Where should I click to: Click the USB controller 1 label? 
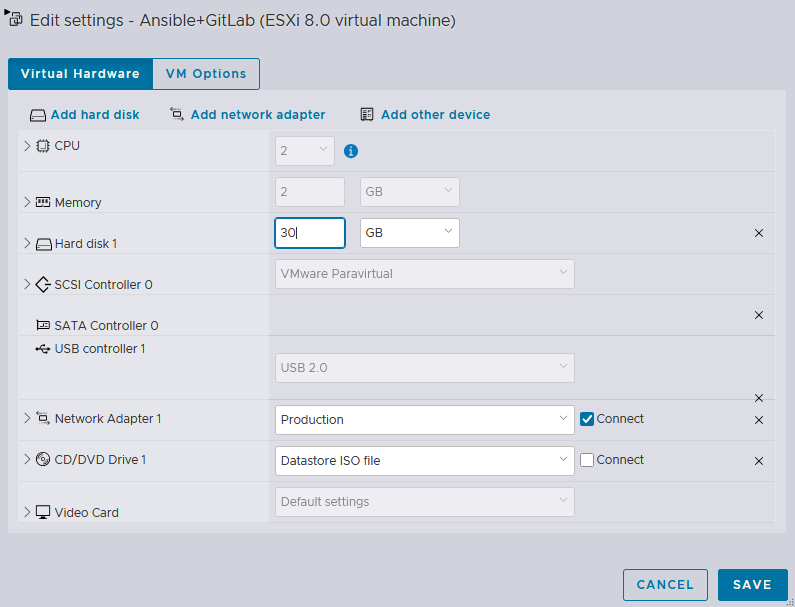[100, 349]
